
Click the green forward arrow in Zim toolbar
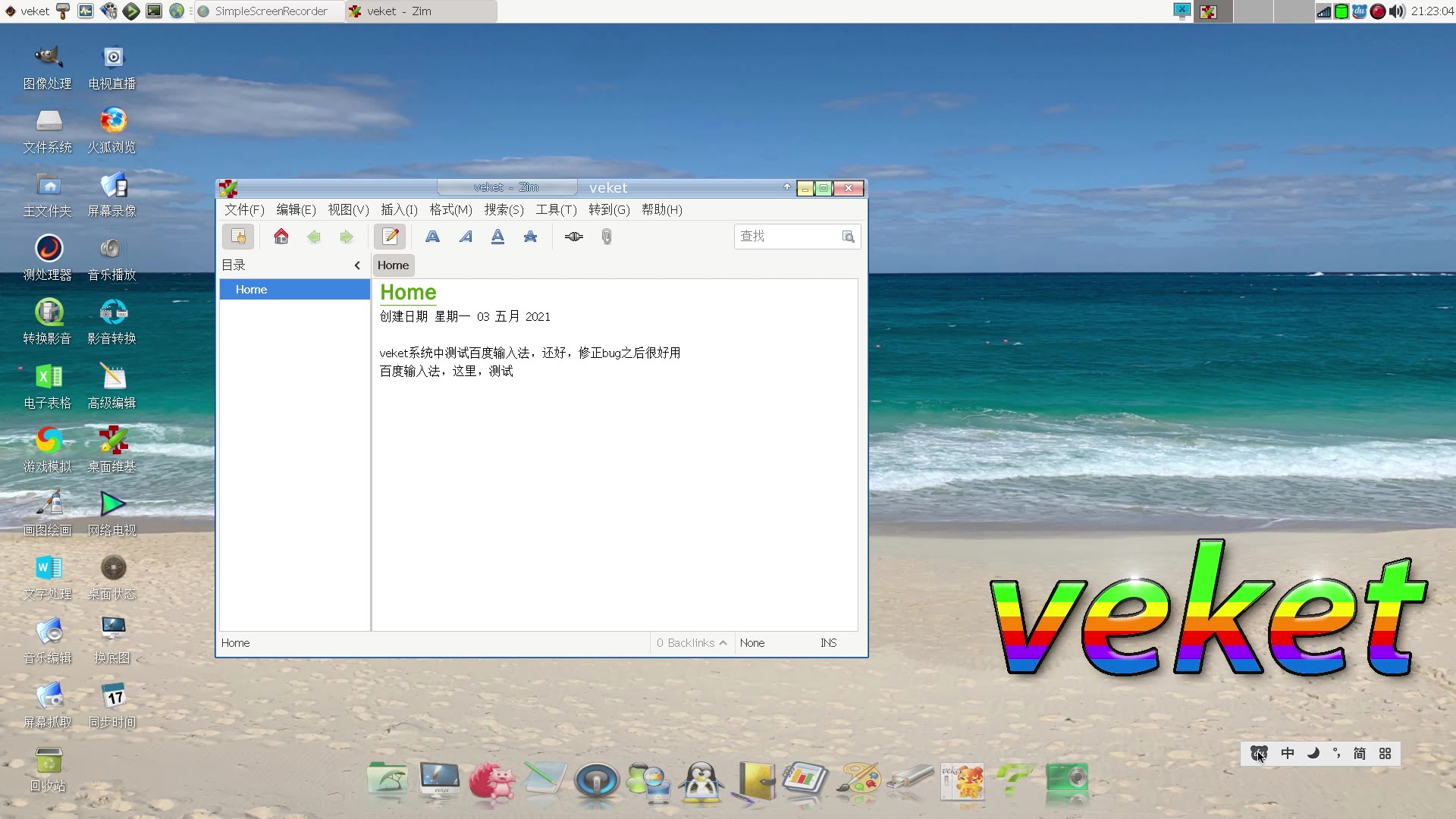coord(347,237)
